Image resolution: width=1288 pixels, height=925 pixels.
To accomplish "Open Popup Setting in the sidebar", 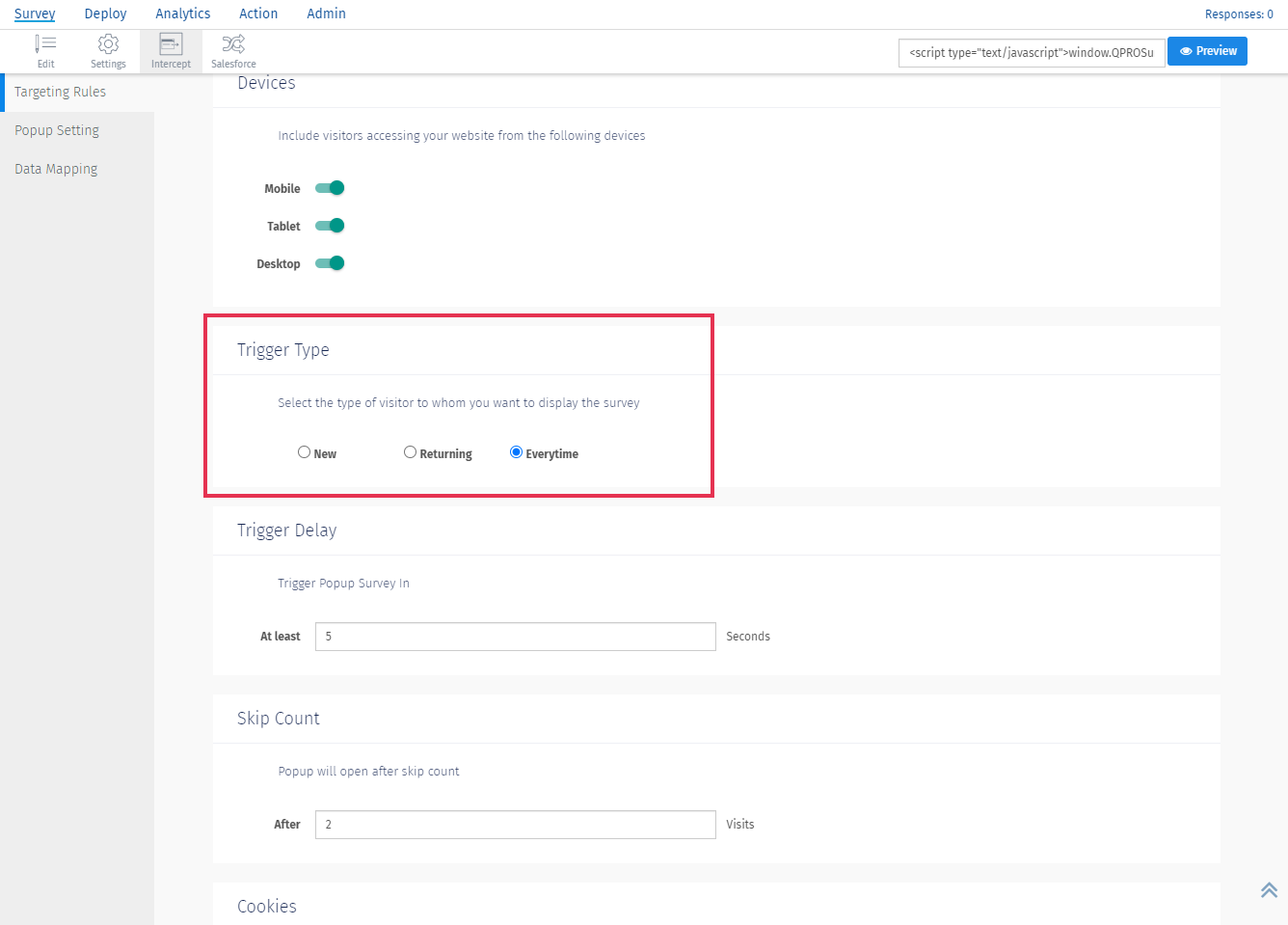I will pyautogui.click(x=57, y=130).
